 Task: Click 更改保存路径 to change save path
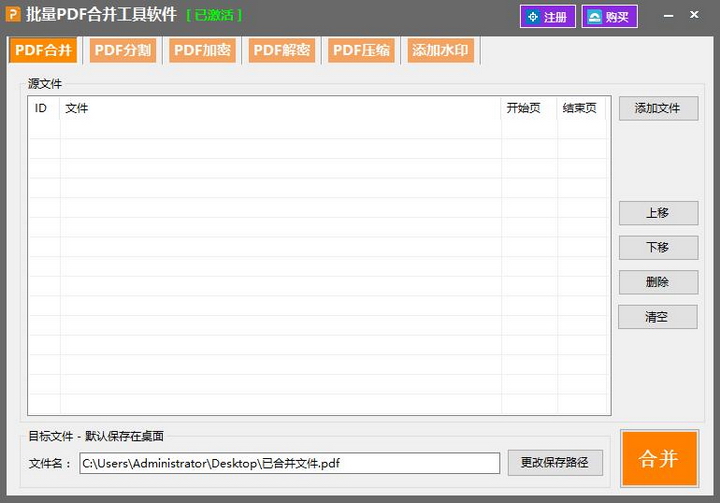pos(555,463)
